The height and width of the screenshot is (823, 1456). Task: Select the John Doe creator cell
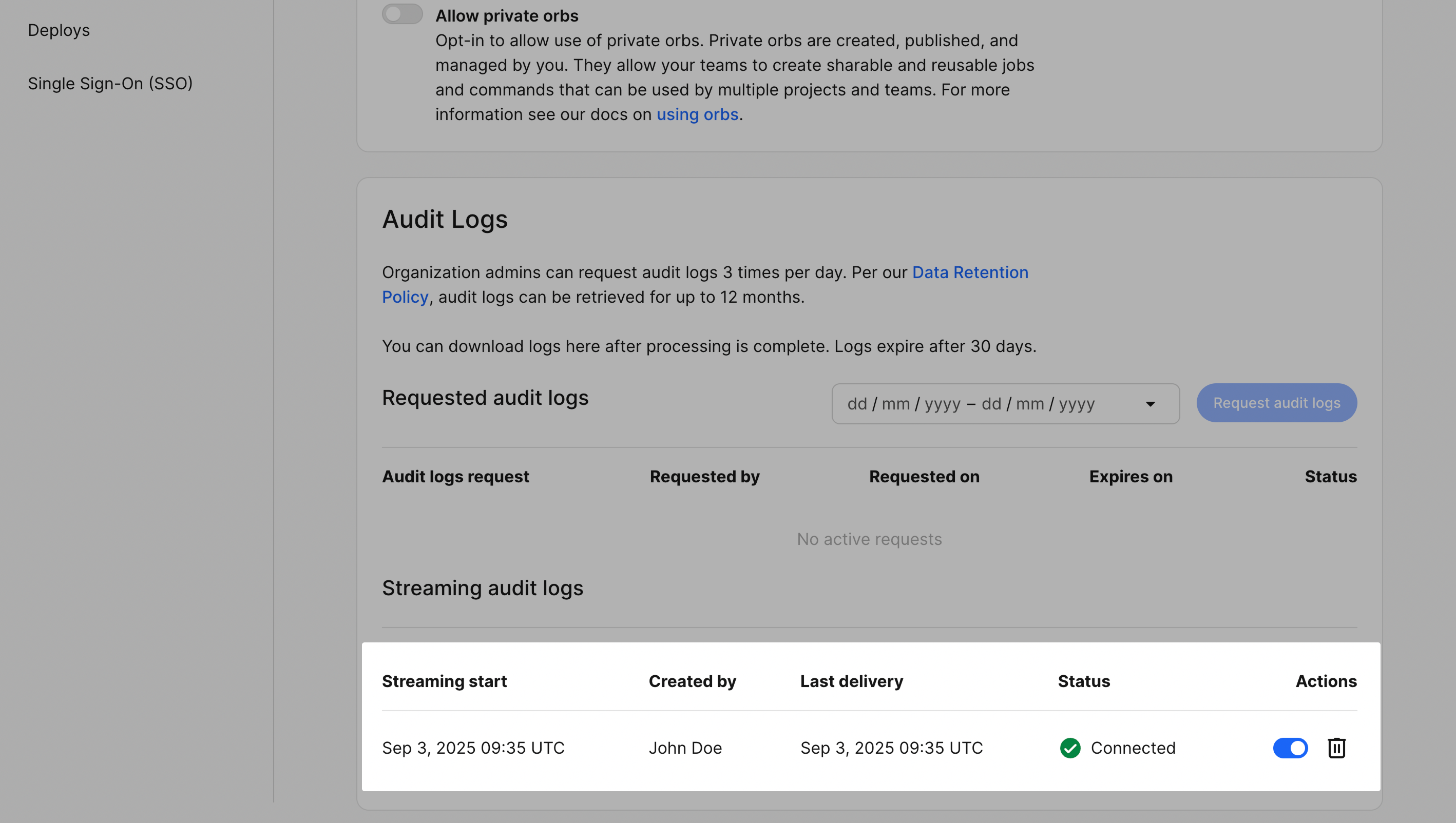[x=685, y=748]
